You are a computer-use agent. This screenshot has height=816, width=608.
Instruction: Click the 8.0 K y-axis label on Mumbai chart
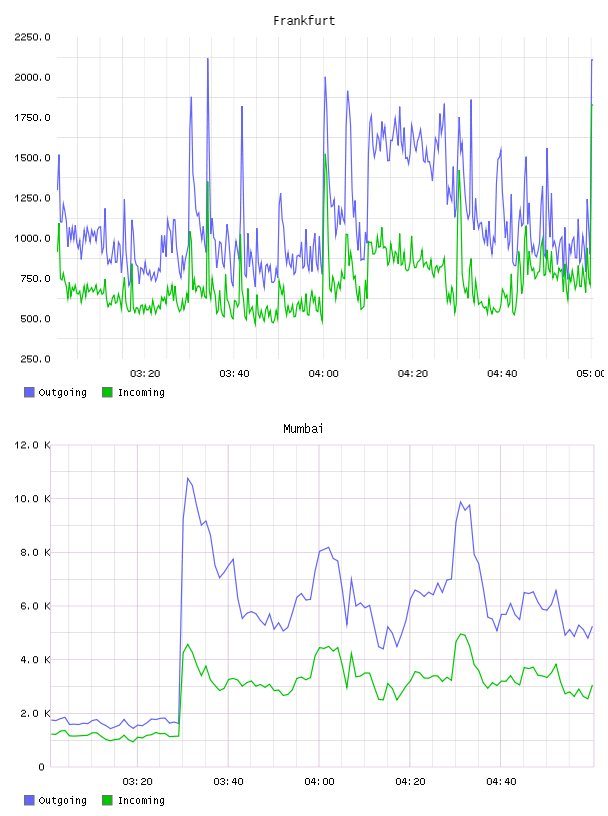click(x=35, y=553)
